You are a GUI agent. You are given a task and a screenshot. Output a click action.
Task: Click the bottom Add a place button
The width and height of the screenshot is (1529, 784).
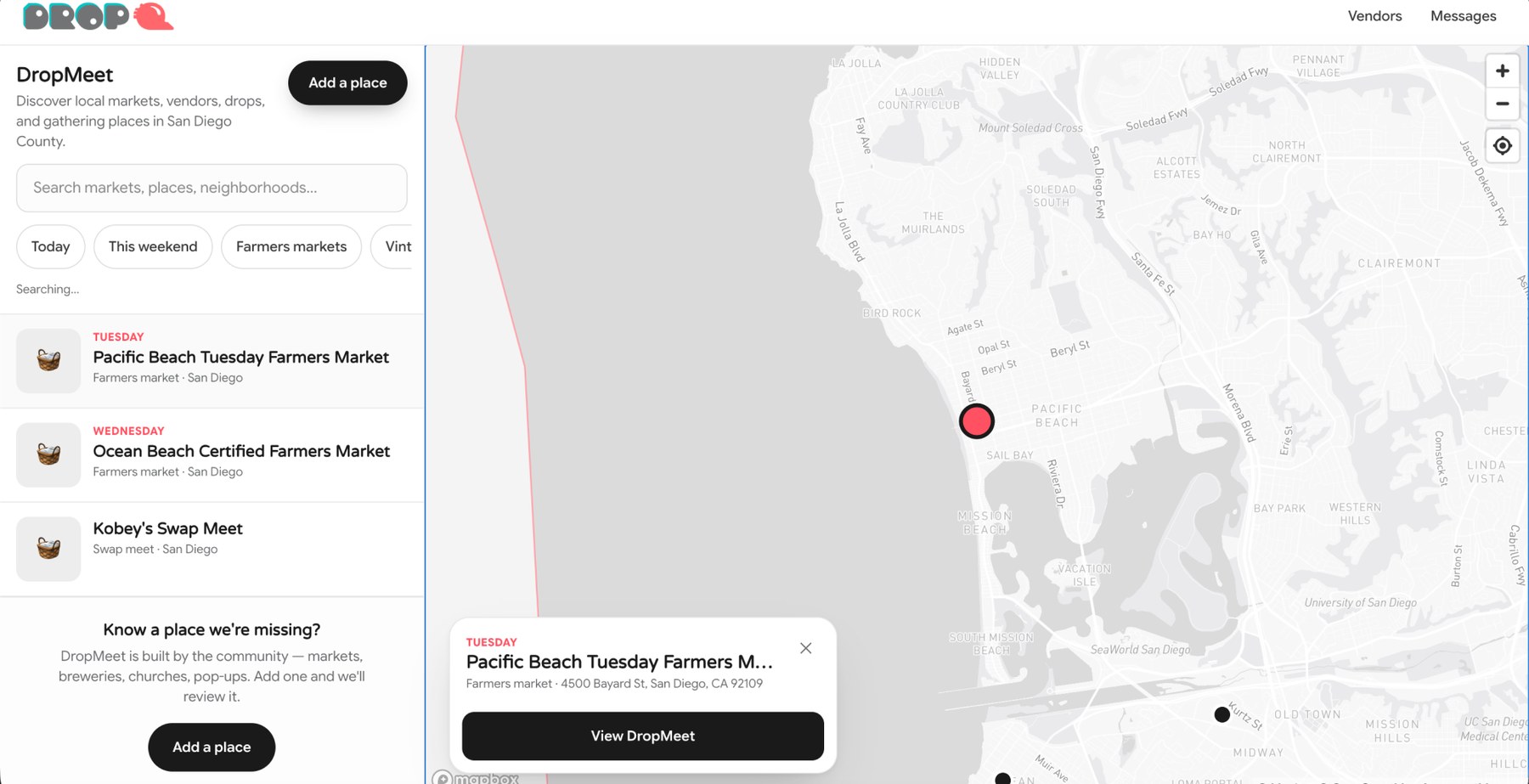point(212,747)
